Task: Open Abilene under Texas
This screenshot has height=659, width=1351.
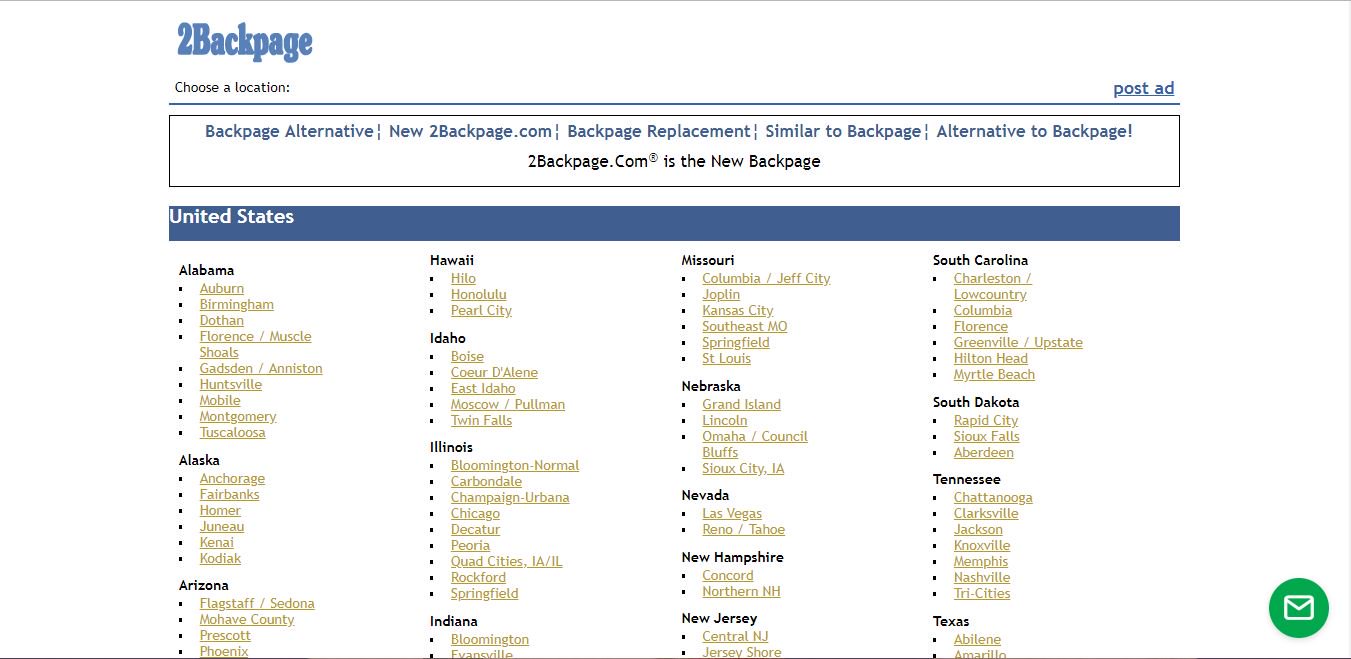Action: (977, 639)
